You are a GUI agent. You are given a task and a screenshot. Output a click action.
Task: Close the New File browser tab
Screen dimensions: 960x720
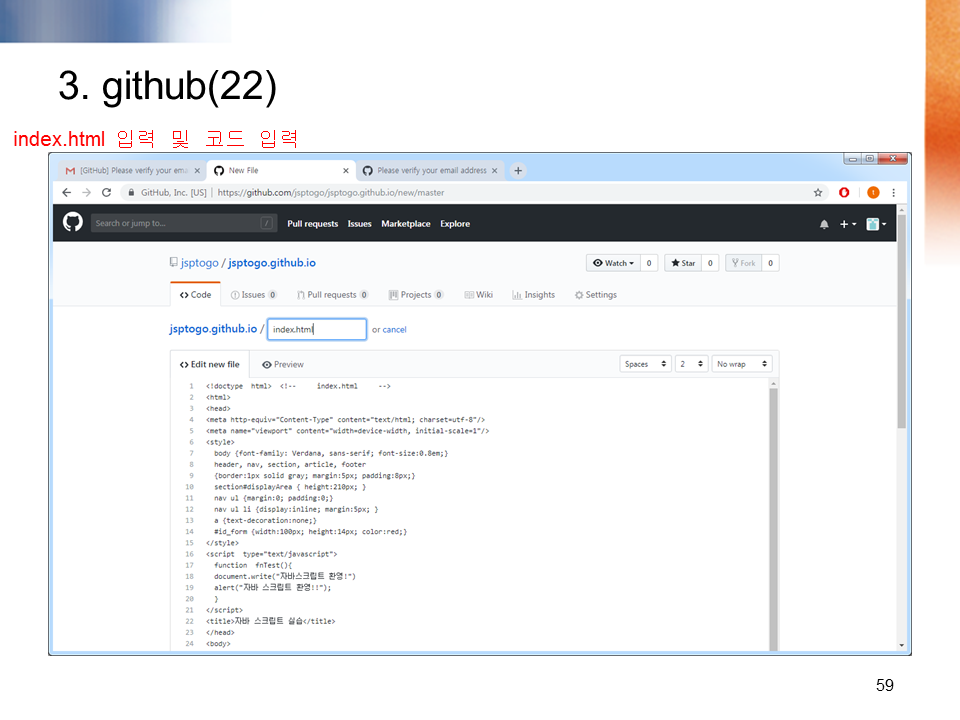(346, 171)
